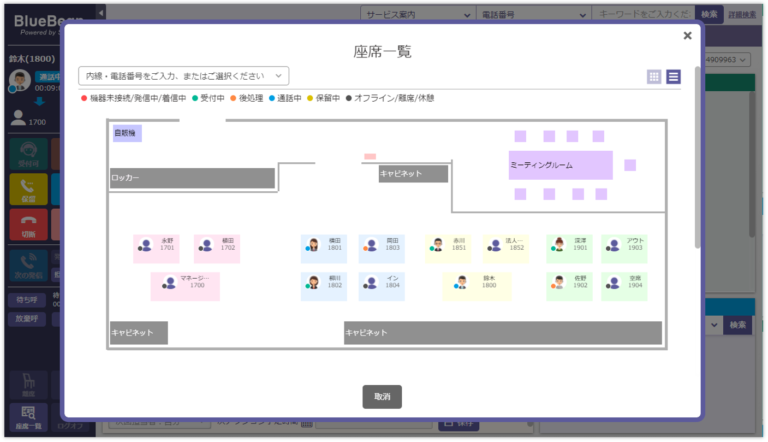Click seat 鈴木 1800 avatar

tap(460, 284)
